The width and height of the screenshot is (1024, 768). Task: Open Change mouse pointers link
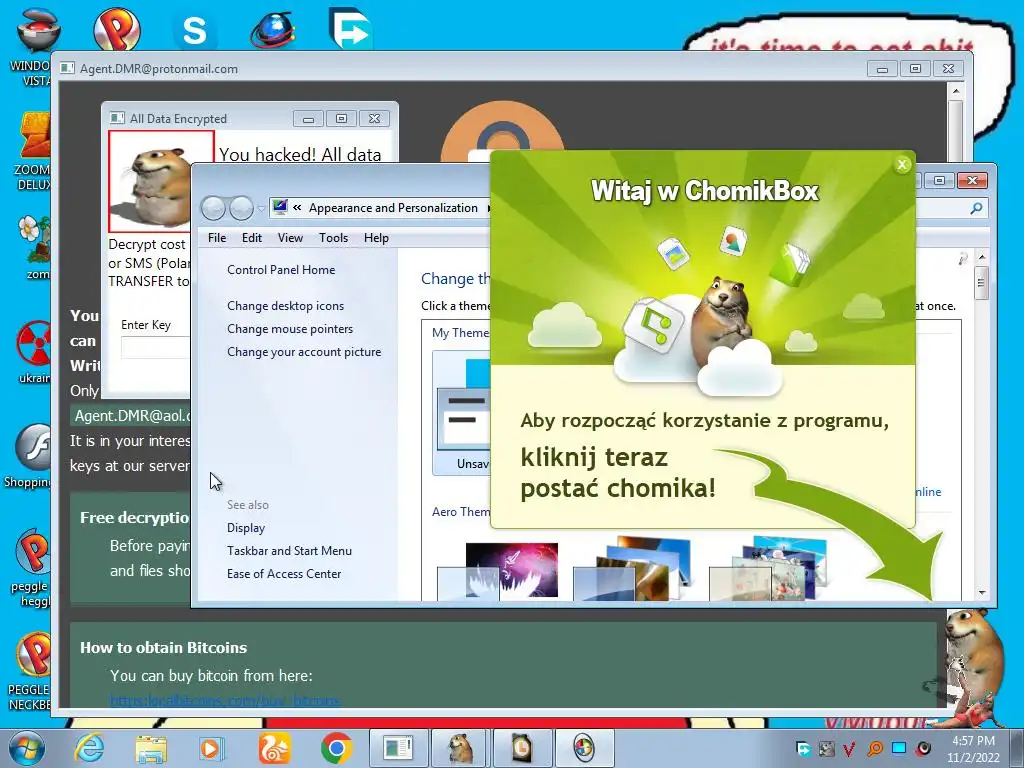[290, 328]
